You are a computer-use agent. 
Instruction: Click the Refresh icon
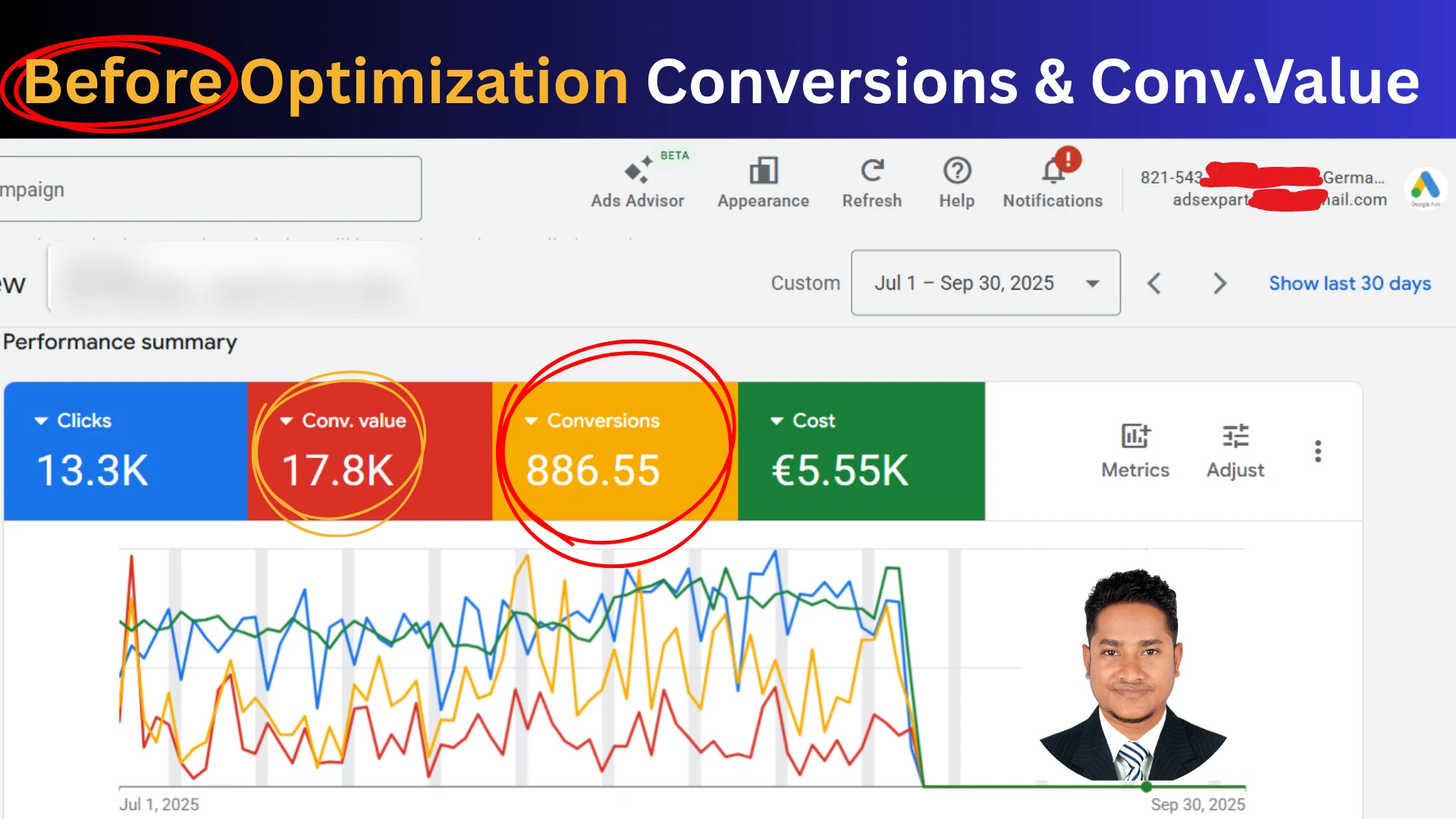[872, 171]
